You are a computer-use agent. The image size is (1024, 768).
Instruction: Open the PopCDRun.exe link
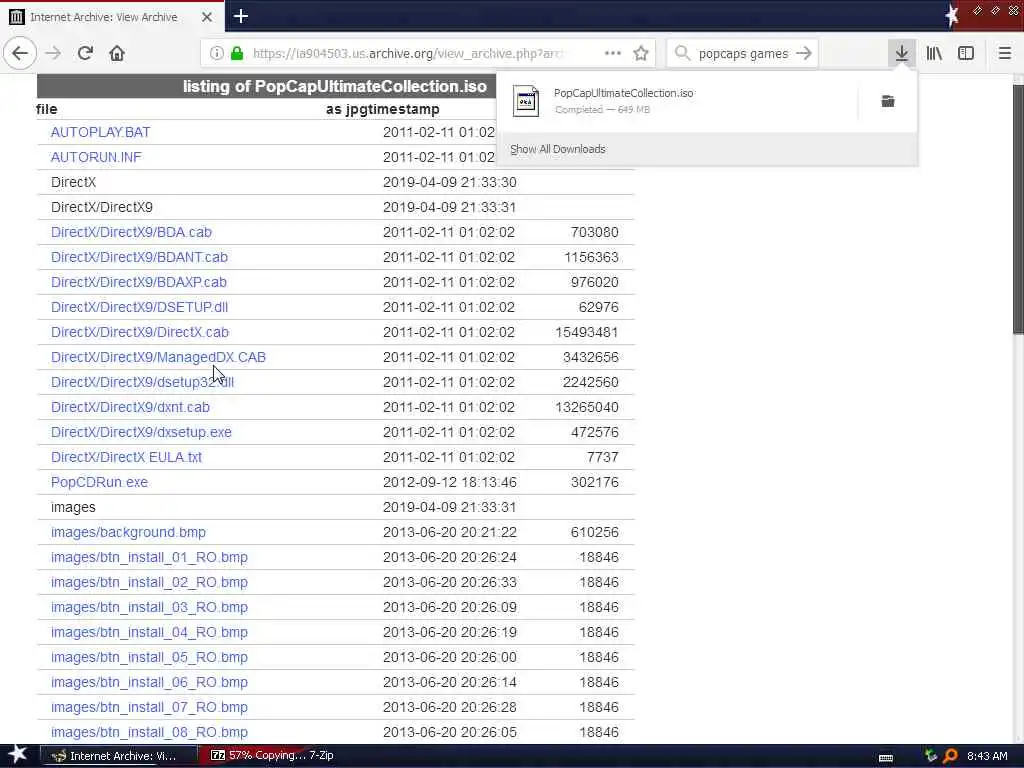pos(99,482)
